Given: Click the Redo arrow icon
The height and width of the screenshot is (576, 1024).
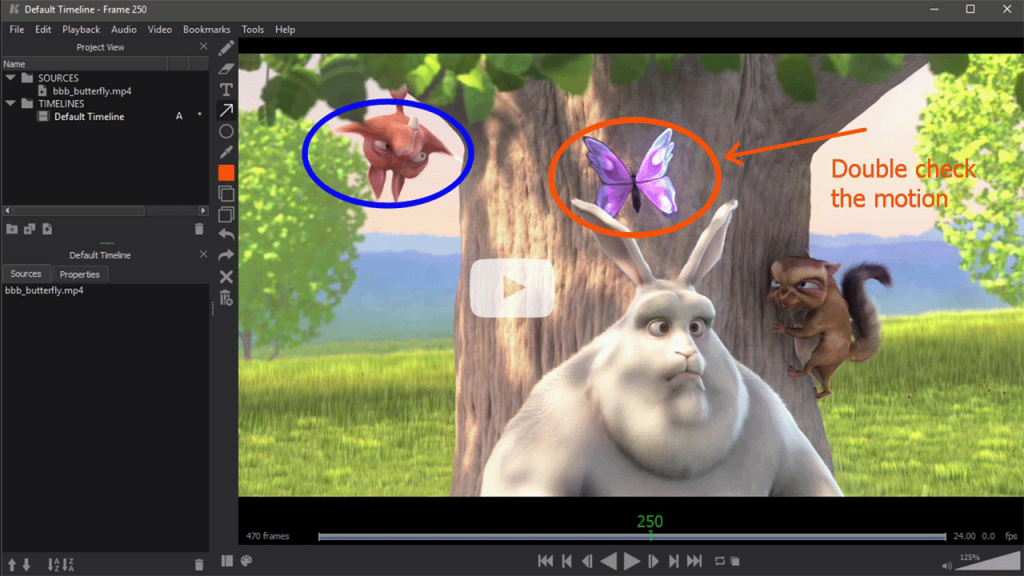Looking at the screenshot, I should pyautogui.click(x=226, y=254).
